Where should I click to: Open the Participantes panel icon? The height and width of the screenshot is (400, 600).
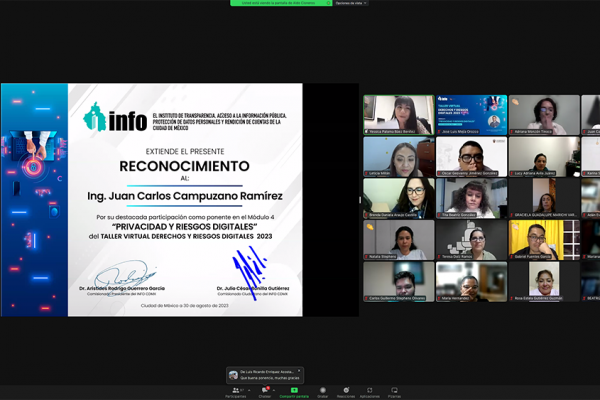(x=236, y=390)
